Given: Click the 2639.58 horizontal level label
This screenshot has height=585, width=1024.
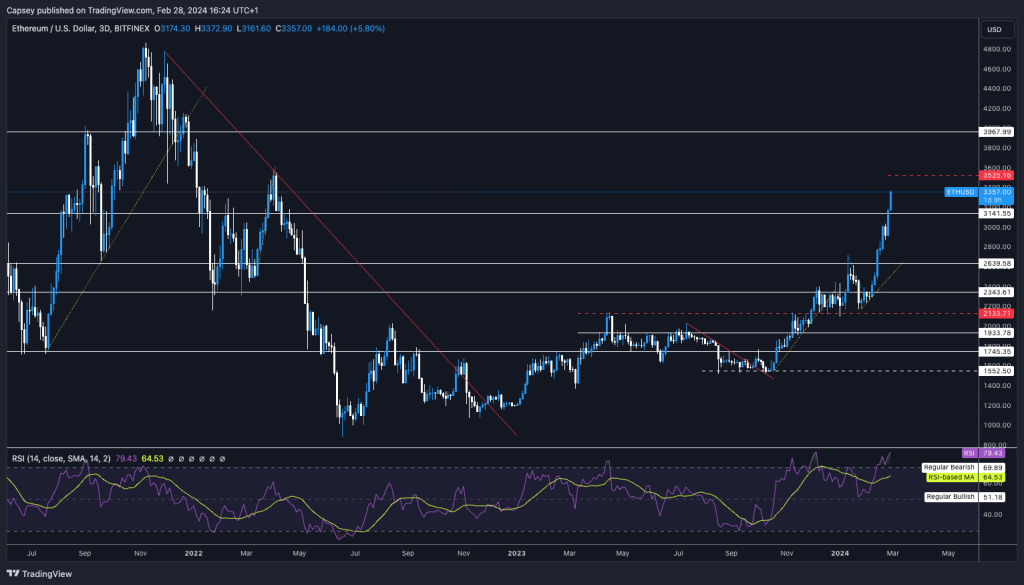Looking at the screenshot, I should [x=998, y=263].
